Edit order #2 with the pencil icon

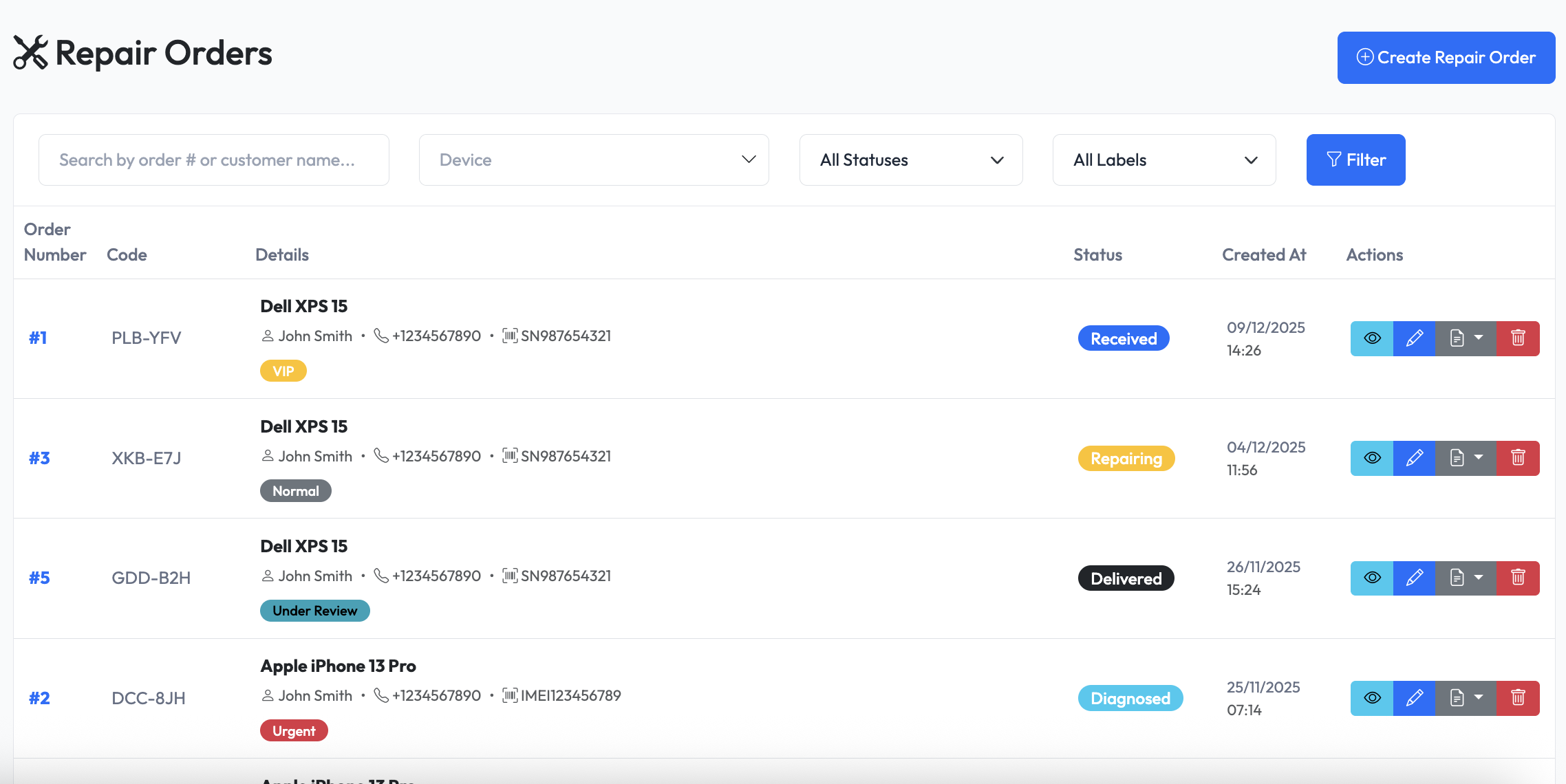point(1414,698)
